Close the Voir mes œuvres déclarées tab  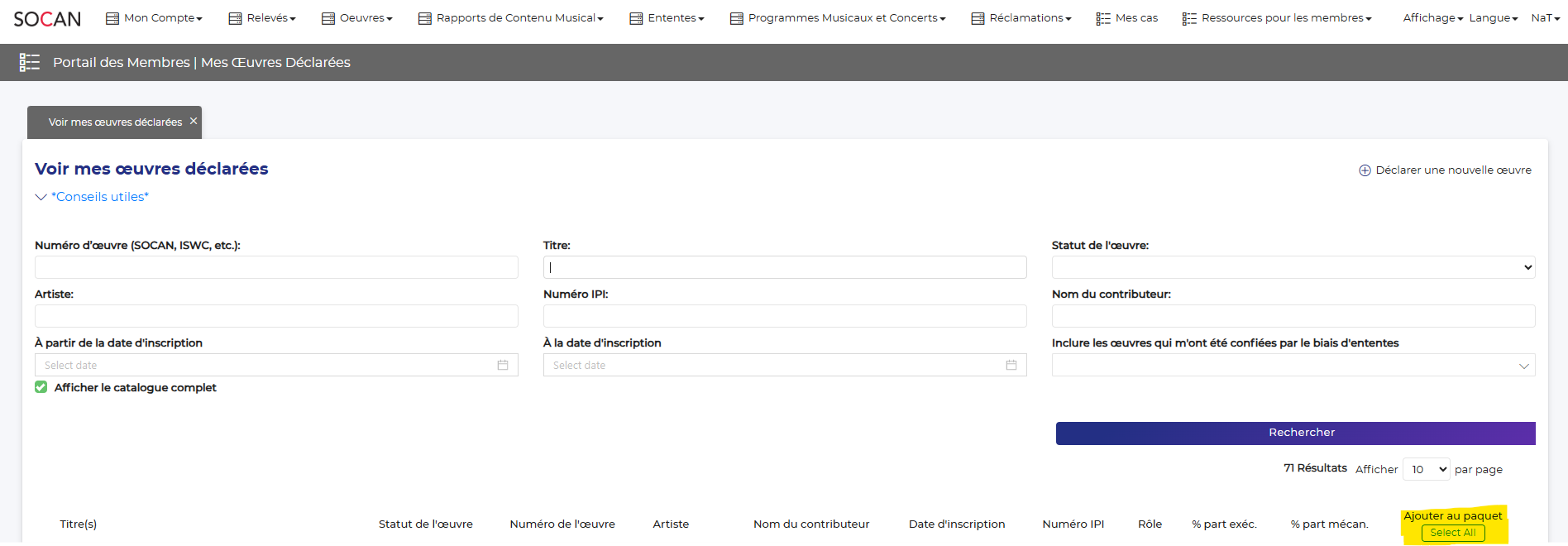pos(194,121)
